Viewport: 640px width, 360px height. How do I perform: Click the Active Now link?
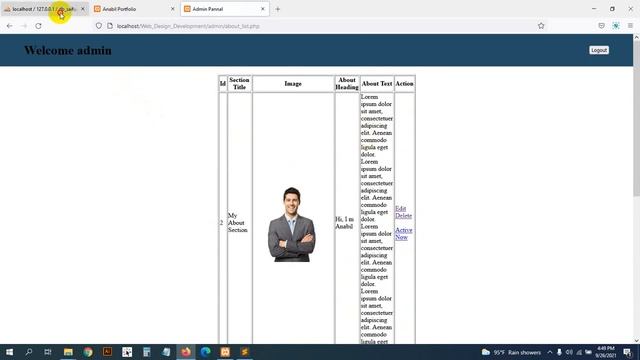(x=403, y=233)
